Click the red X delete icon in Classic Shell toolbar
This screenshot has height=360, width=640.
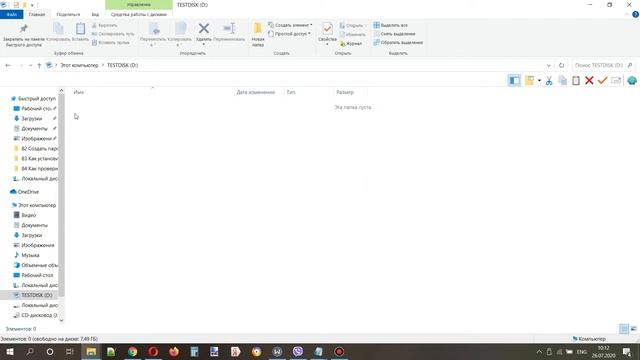coord(589,80)
